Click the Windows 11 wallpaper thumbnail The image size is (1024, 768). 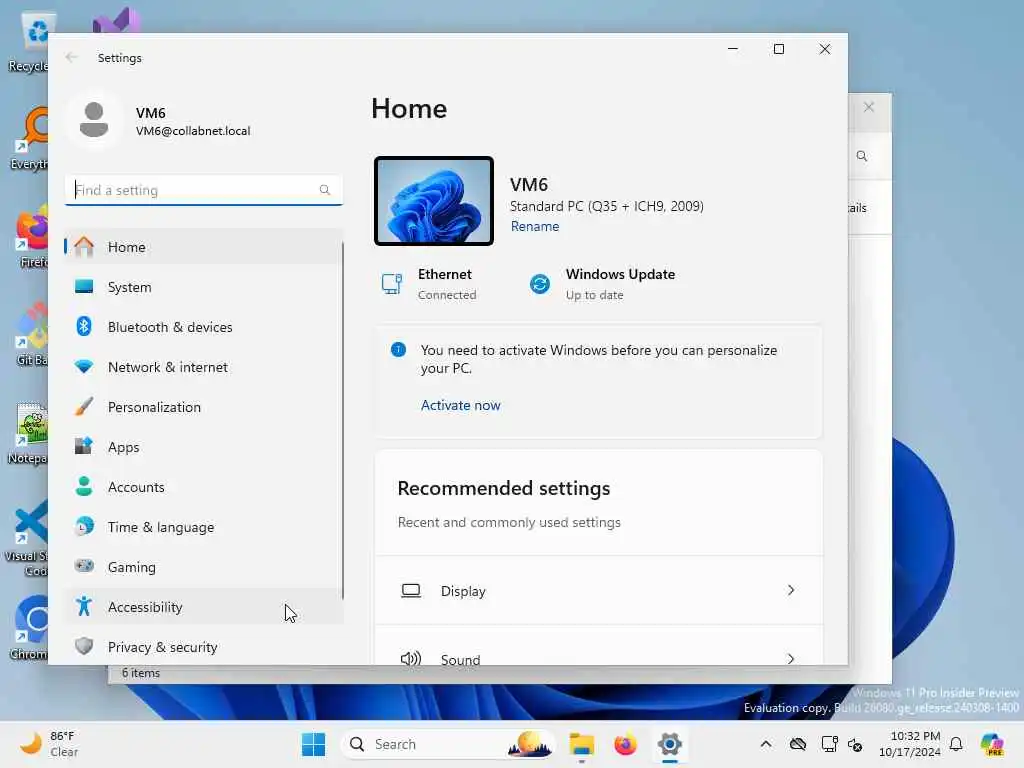click(434, 201)
